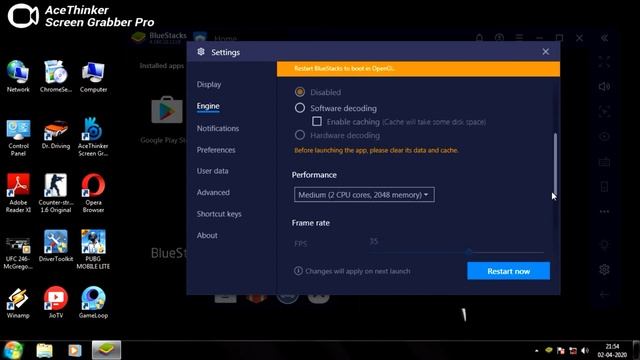This screenshot has width=640, height=360.
Task: Select the JioTV desktop icon
Action: (x=56, y=302)
